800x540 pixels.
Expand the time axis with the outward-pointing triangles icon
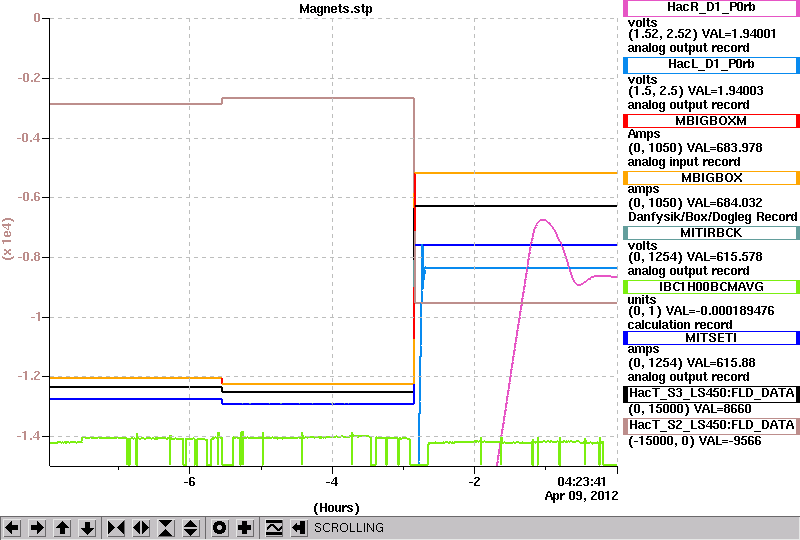coord(141,527)
